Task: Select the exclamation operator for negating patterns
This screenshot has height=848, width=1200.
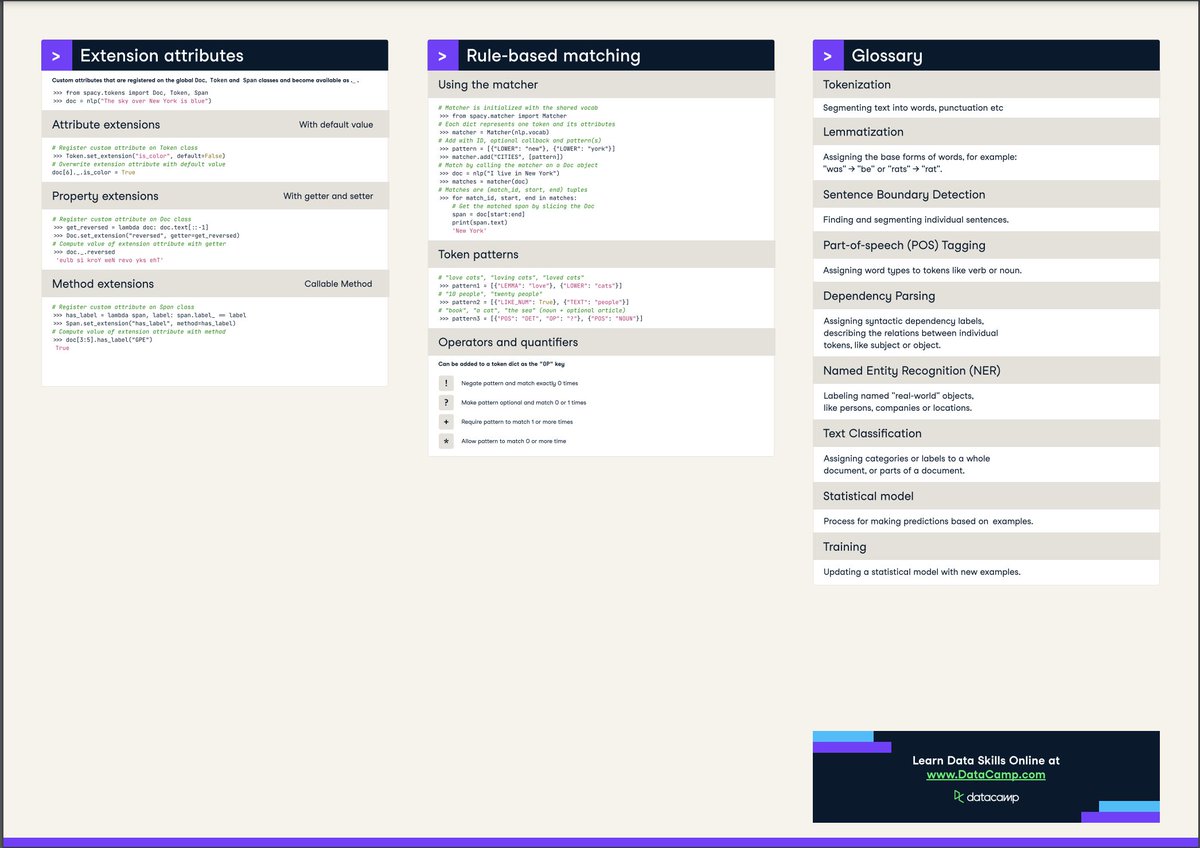Action: click(445, 383)
